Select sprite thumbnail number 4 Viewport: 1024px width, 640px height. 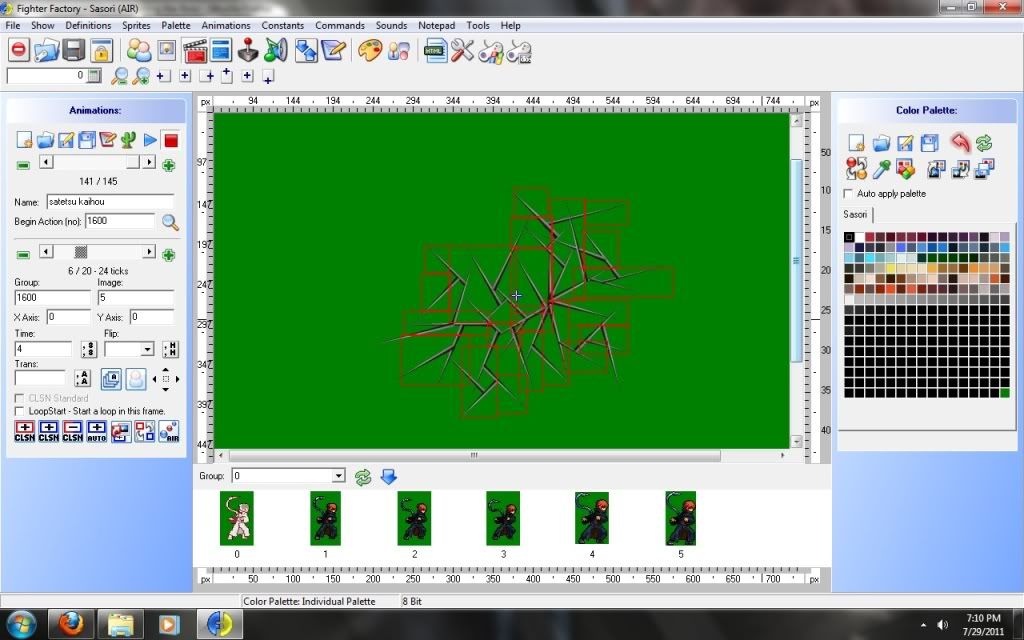[x=592, y=518]
